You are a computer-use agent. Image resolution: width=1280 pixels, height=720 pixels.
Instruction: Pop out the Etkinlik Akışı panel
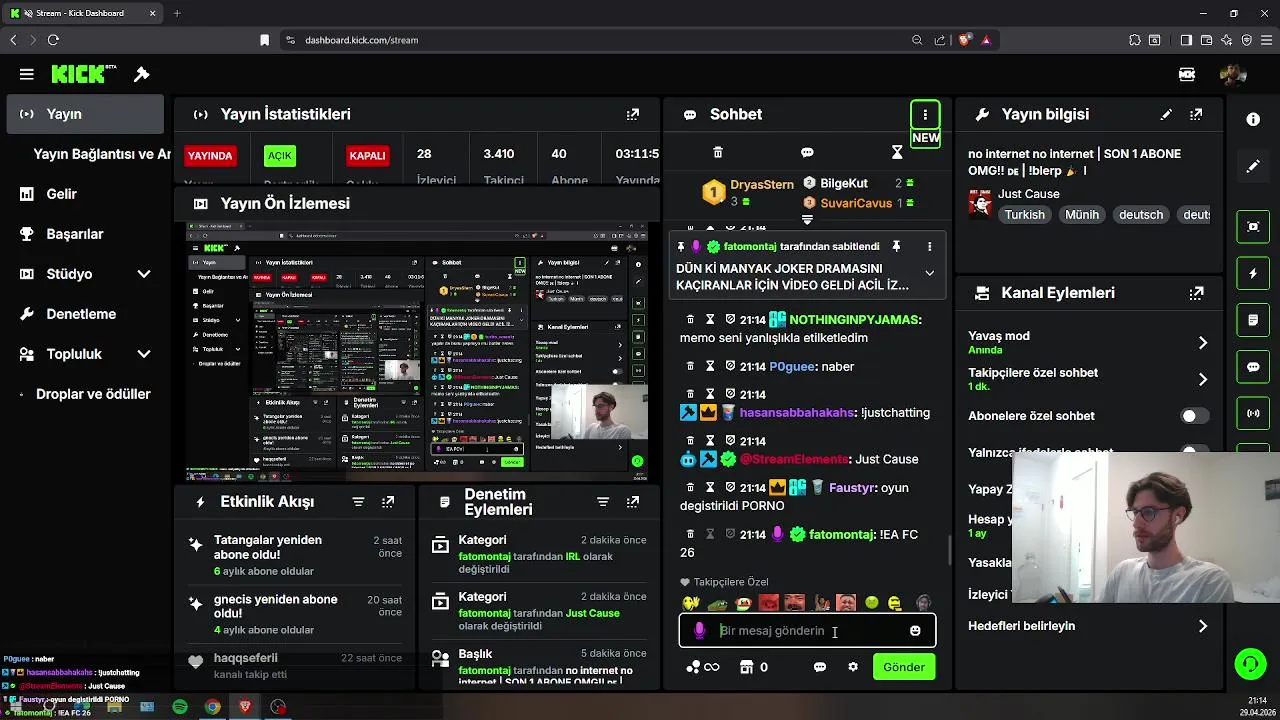pos(388,502)
